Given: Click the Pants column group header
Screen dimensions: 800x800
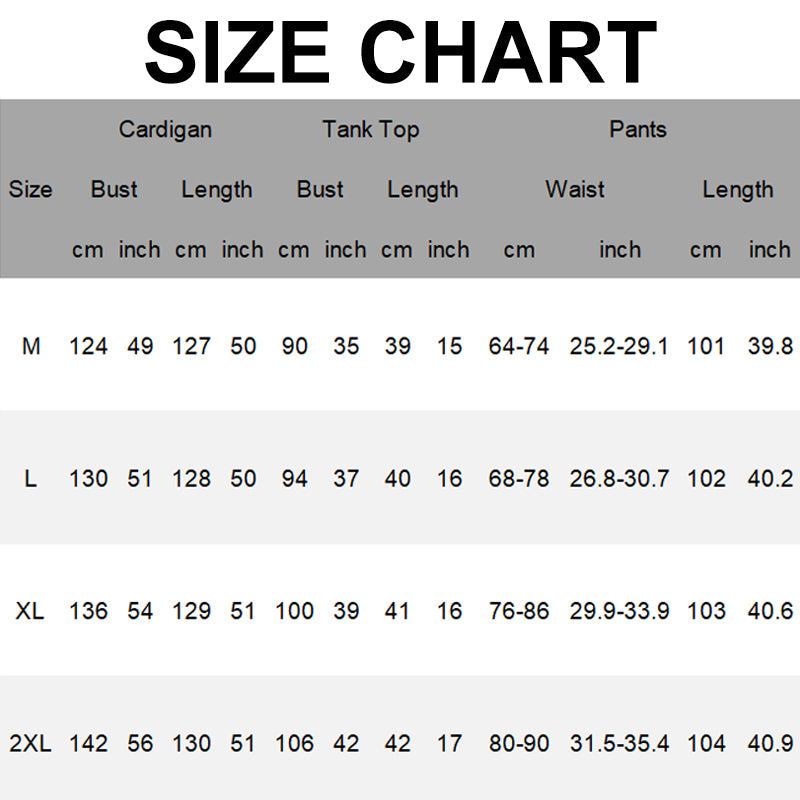Looking at the screenshot, I should pos(637,130).
